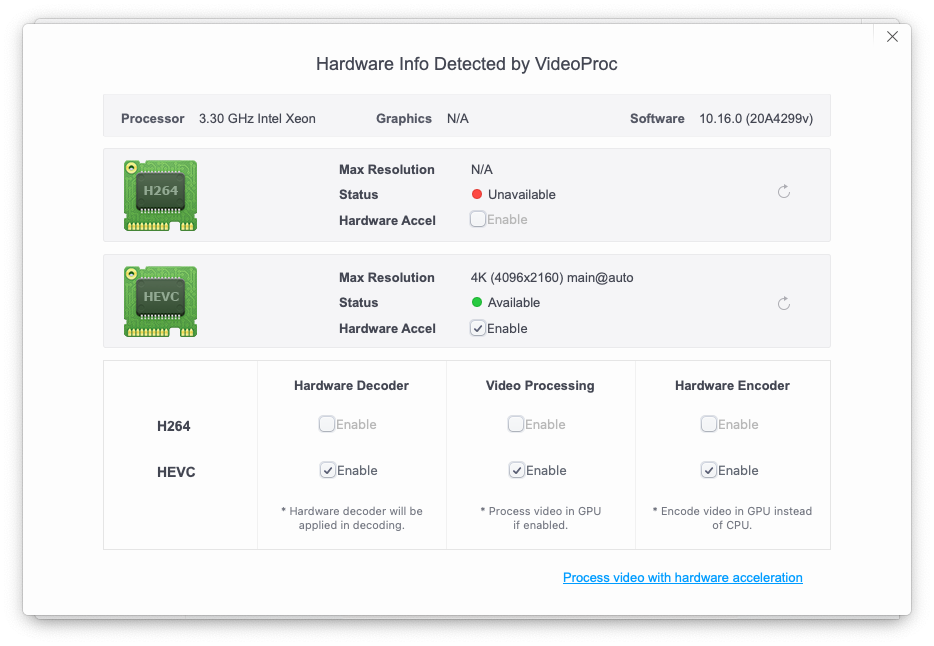Image resolution: width=934 pixels, height=646 pixels.
Task: Click note 'Hardware decoder will be applied in decoding'
Action: pos(351,518)
